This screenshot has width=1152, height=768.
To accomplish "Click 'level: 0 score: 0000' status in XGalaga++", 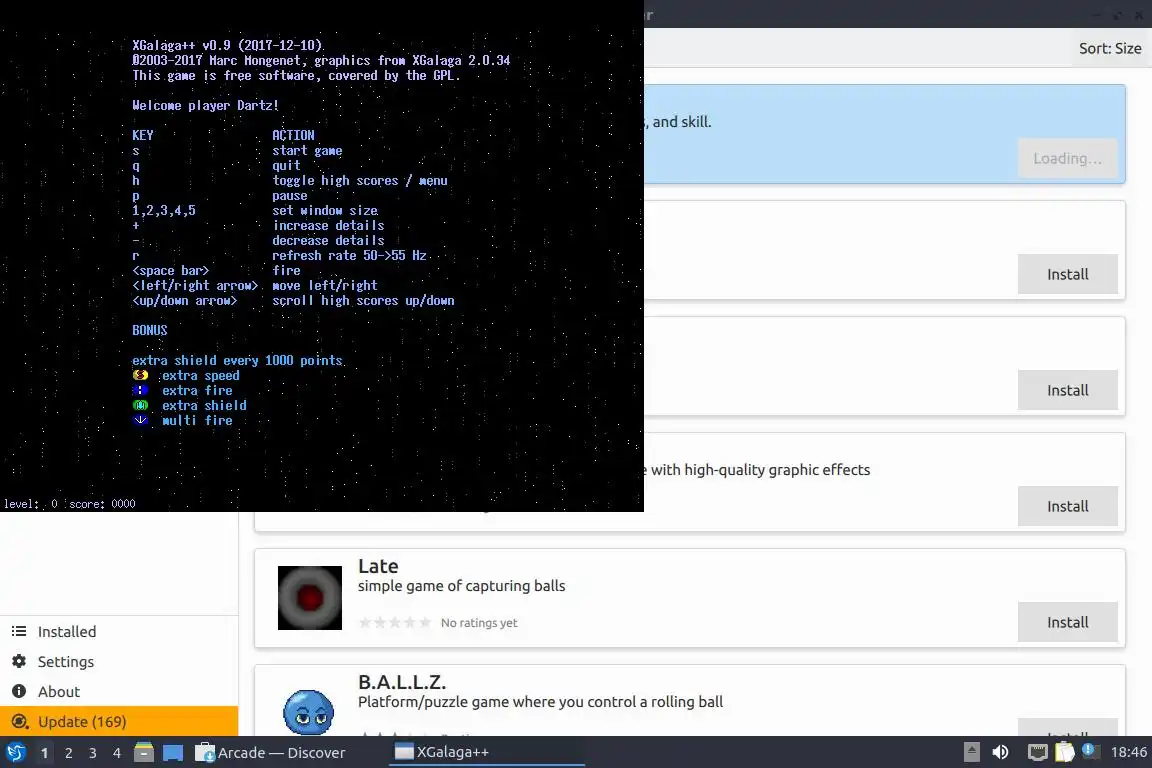I will pyautogui.click(x=70, y=503).
